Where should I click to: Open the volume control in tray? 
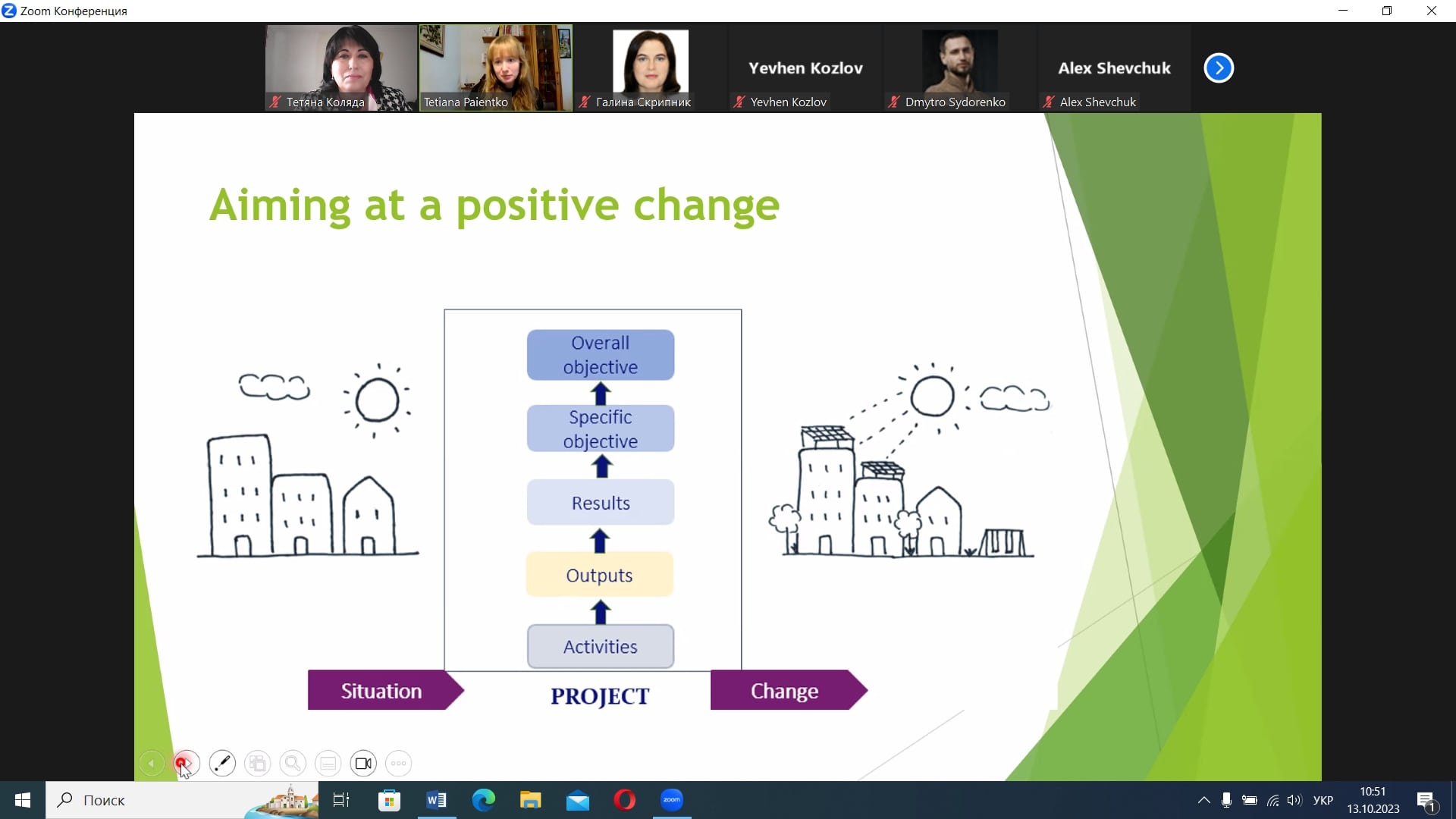click(x=1294, y=800)
